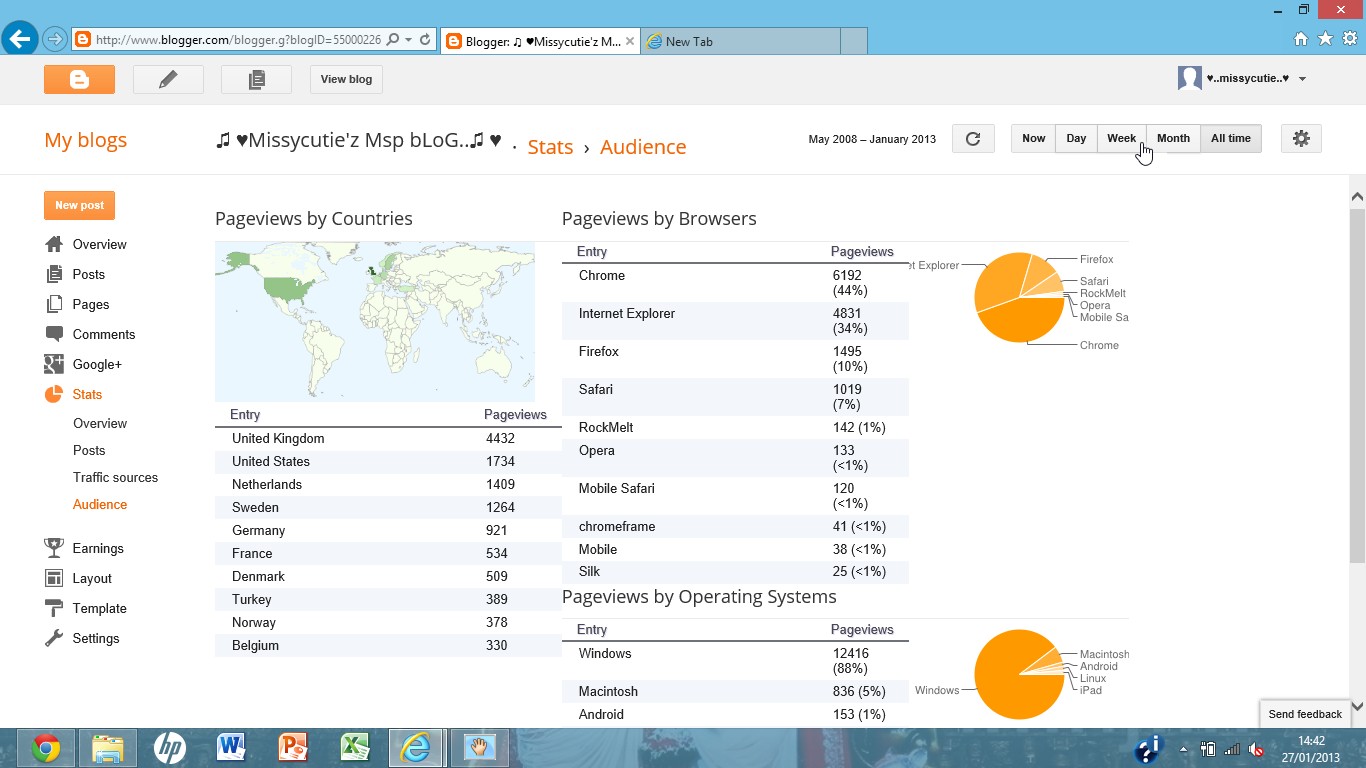This screenshot has width=1366, height=768.
Task: Click the Settings wrench icon
Action: click(x=54, y=638)
